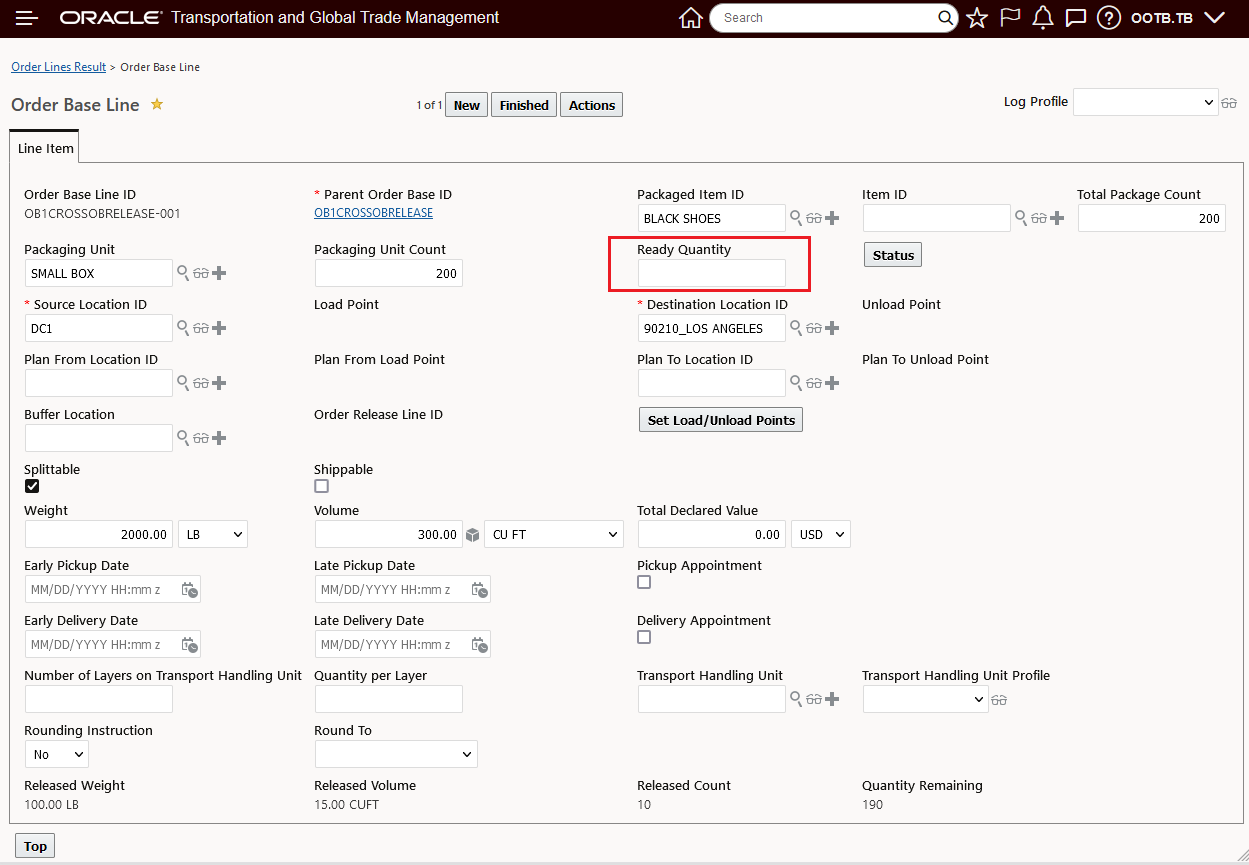Open the hamburger navigation menu

(27, 18)
